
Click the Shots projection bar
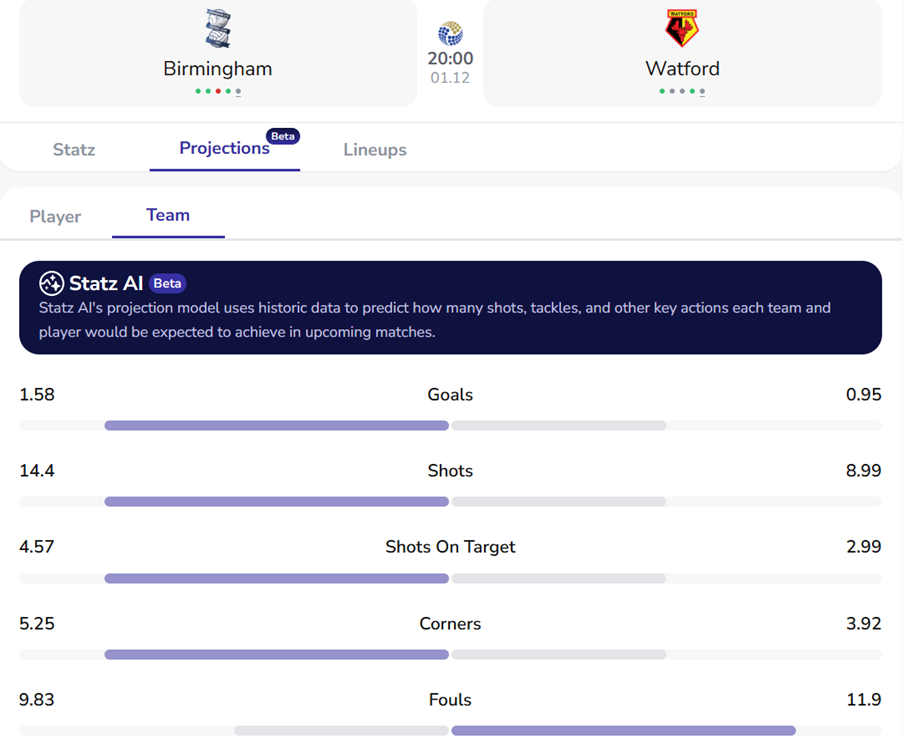coord(450,501)
